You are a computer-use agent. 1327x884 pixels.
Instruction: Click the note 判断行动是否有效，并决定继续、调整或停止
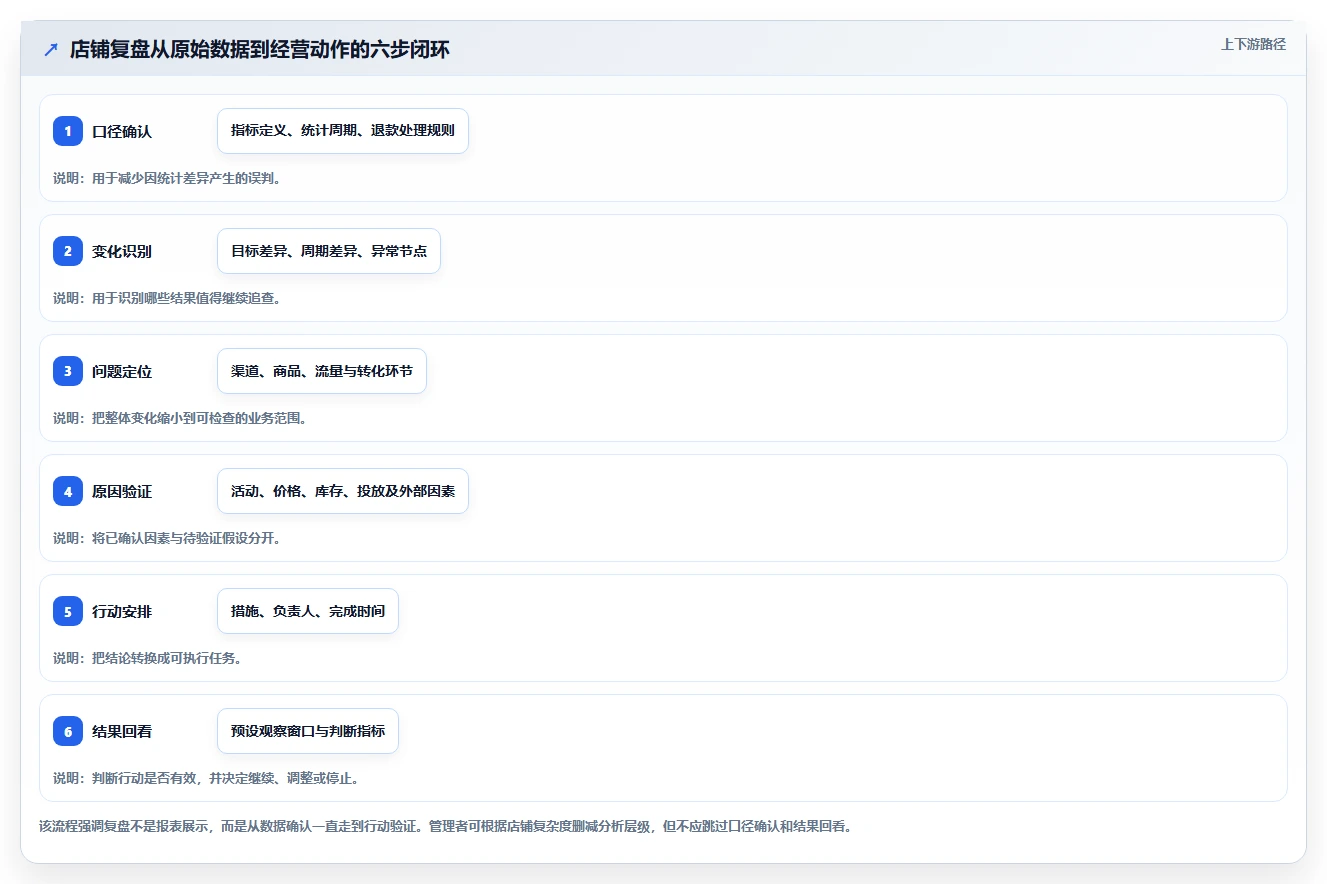(206, 778)
